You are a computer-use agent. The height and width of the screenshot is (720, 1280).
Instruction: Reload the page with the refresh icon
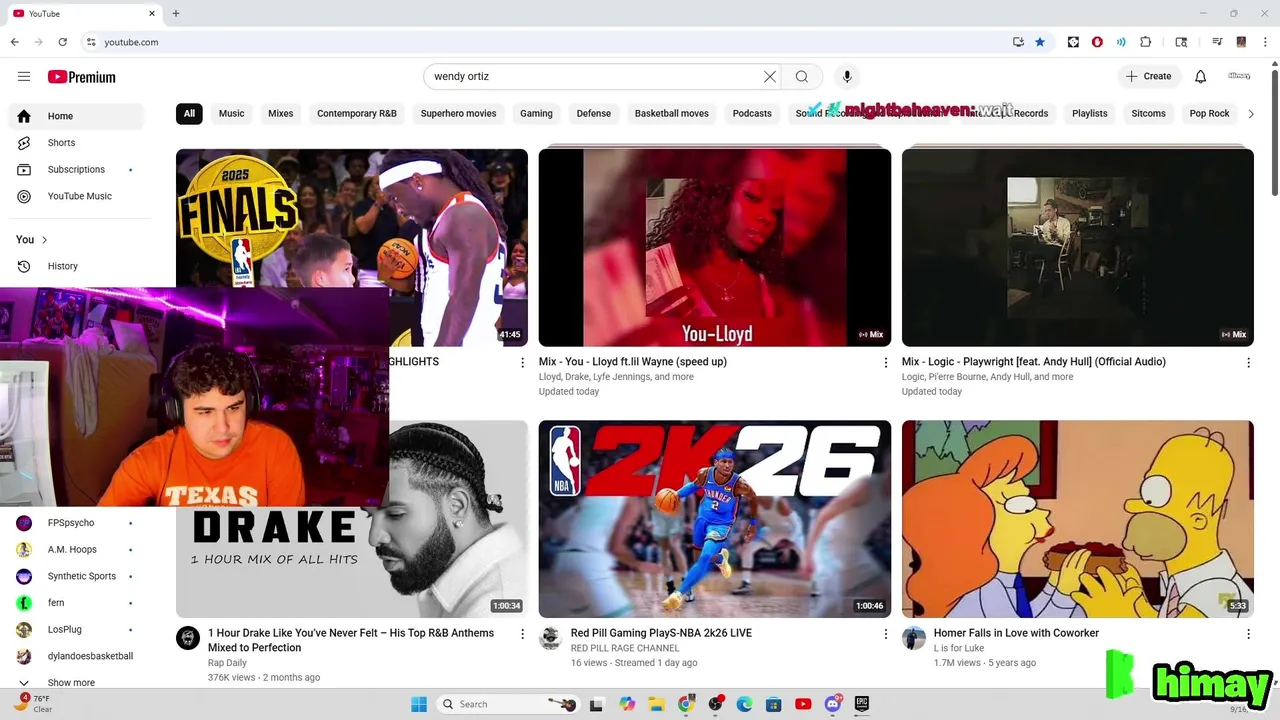(x=62, y=42)
